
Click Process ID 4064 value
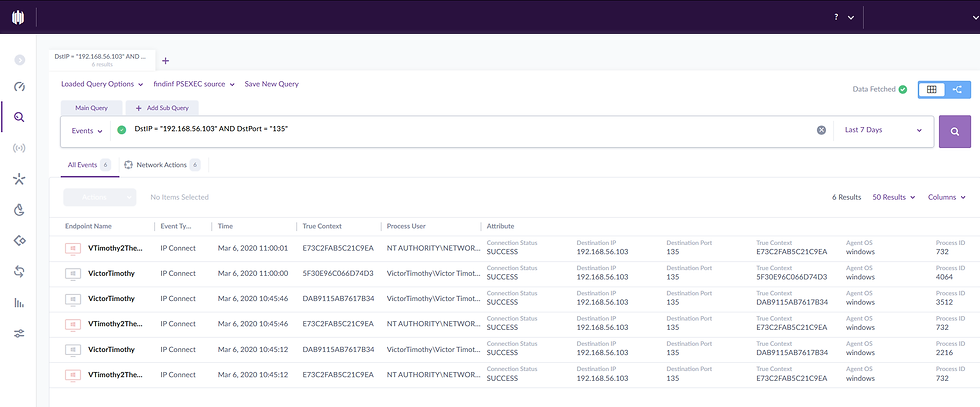943,277
